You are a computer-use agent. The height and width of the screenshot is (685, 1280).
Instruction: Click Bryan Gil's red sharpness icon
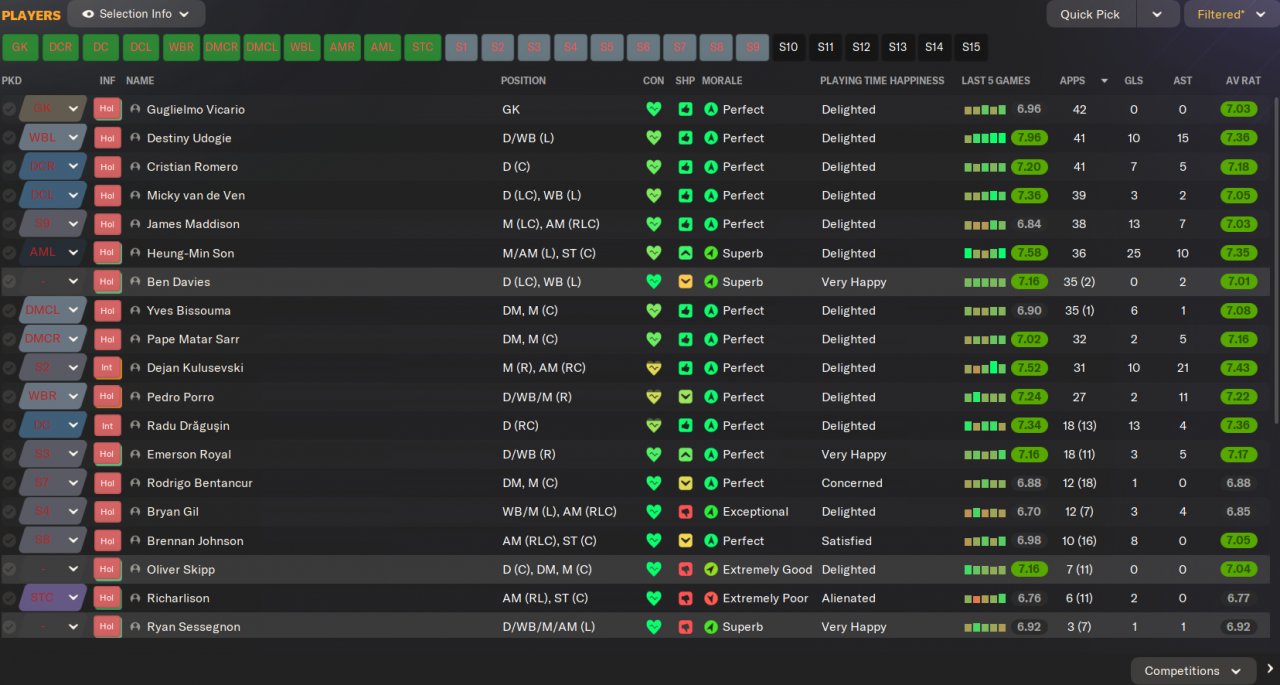click(x=685, y=512)
